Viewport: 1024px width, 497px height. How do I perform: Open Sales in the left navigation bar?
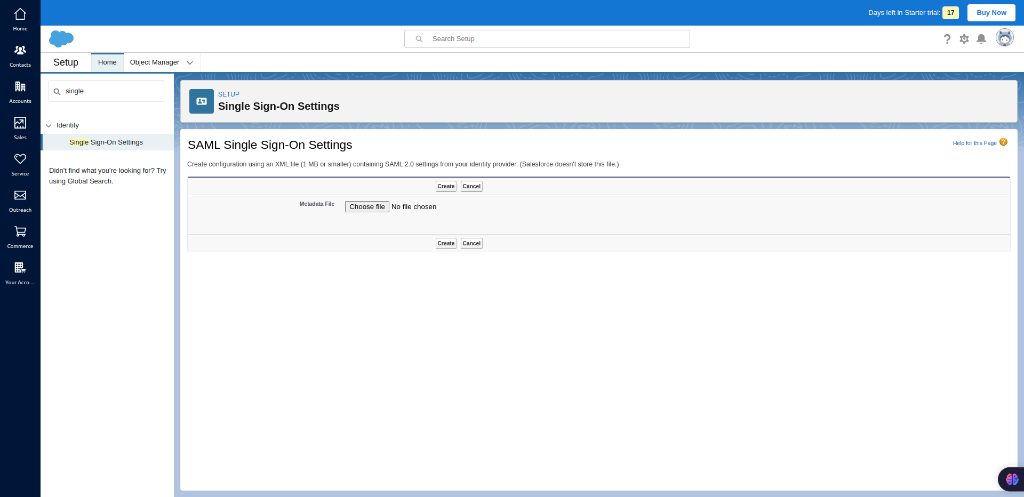(20, 128)
